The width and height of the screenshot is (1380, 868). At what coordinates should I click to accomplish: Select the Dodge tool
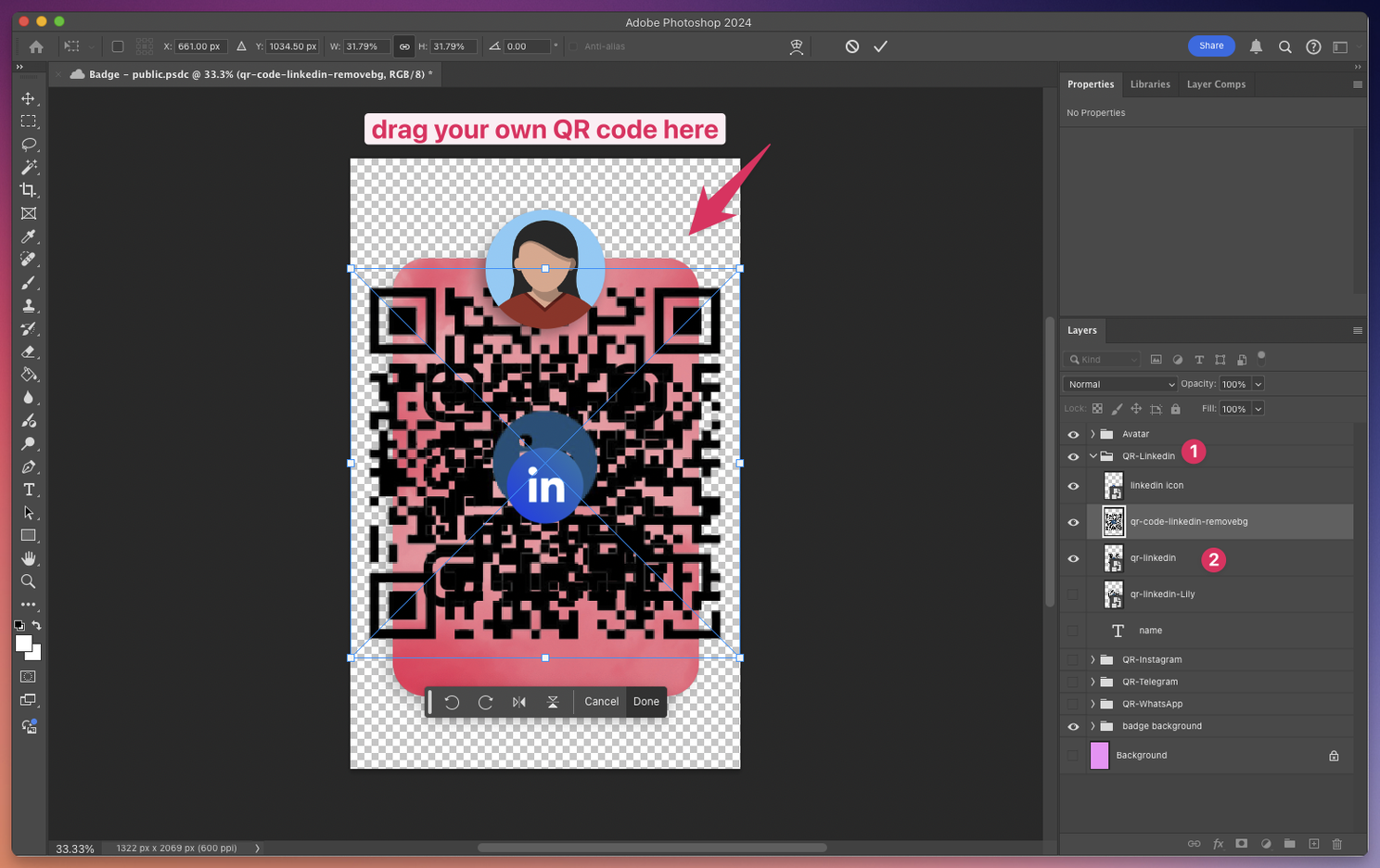[29, 443]
